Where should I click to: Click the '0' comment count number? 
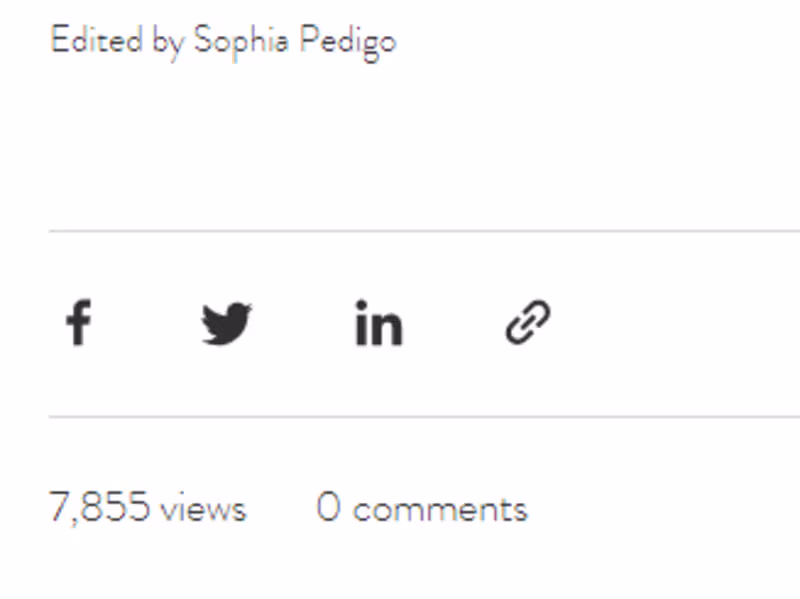[x=329, y=506]
